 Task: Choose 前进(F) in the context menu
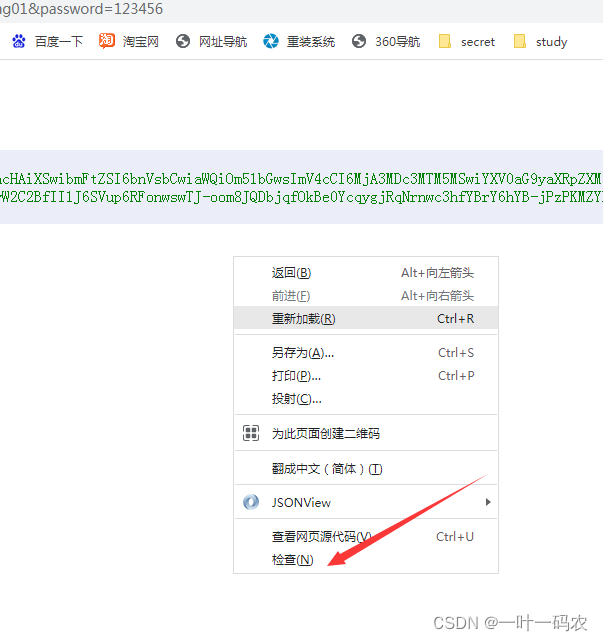pyautogui.click(x=366, y=296)
